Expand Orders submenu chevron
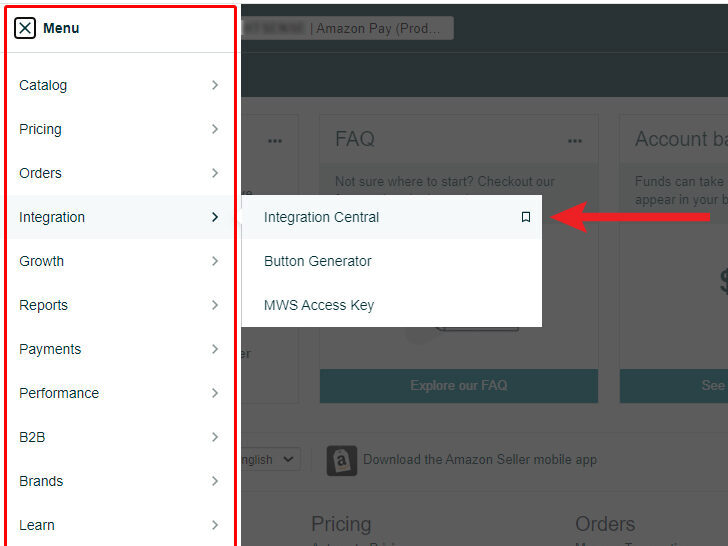This screenshot has height=546, width=728. tap(214, 173)
